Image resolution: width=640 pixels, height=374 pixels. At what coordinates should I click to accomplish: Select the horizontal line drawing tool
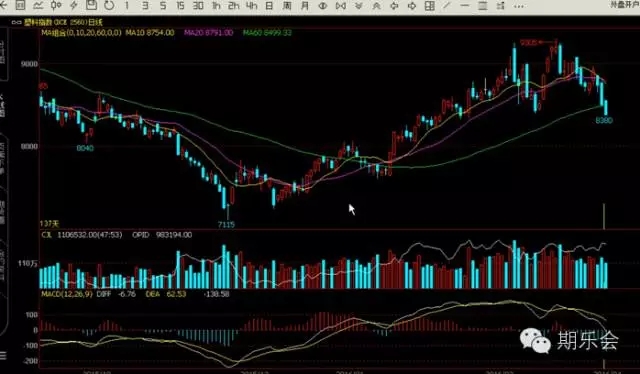pos(465,6)
